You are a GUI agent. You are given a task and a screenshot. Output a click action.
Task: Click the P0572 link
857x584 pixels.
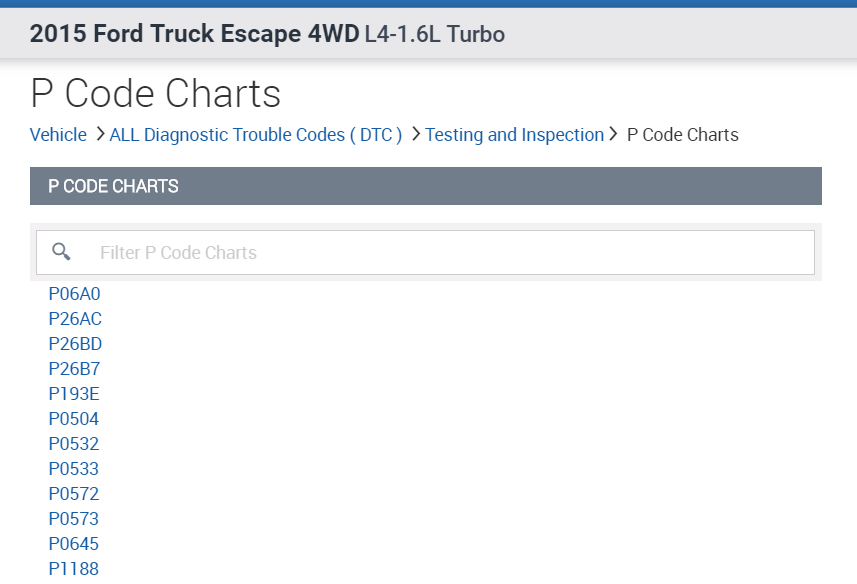click(74, 494)
